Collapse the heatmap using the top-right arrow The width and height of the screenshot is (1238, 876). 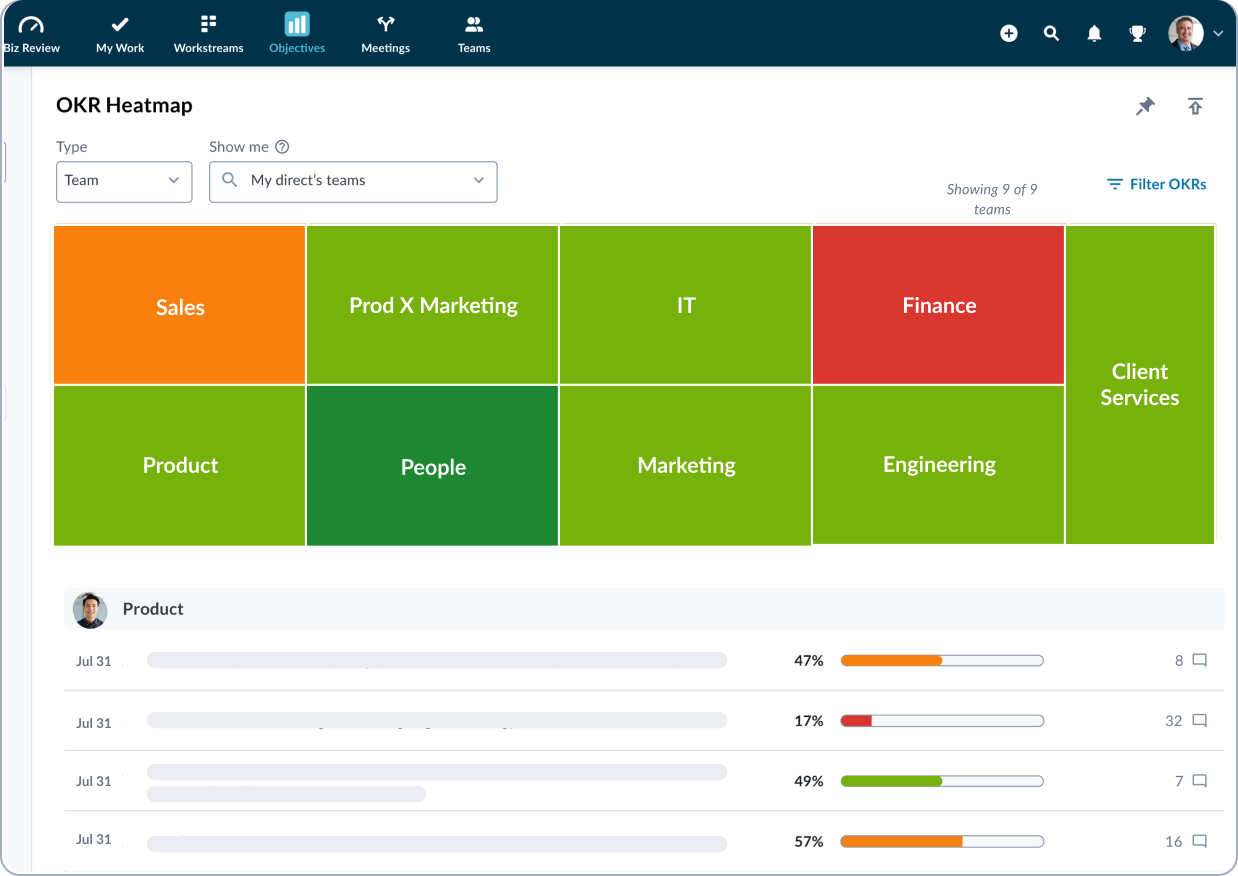click(1195, 106)
